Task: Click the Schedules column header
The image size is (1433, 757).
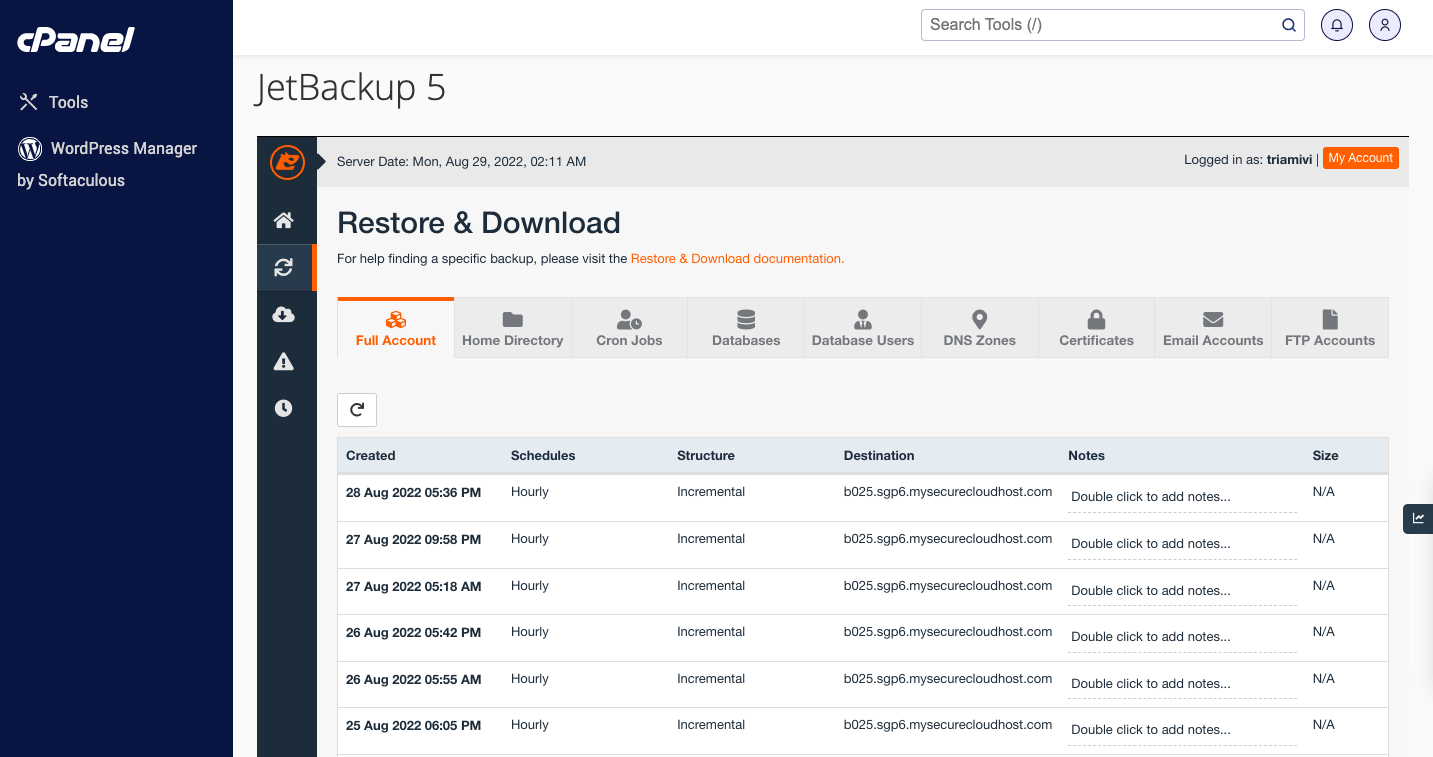Action: click(x=543, y=455)
